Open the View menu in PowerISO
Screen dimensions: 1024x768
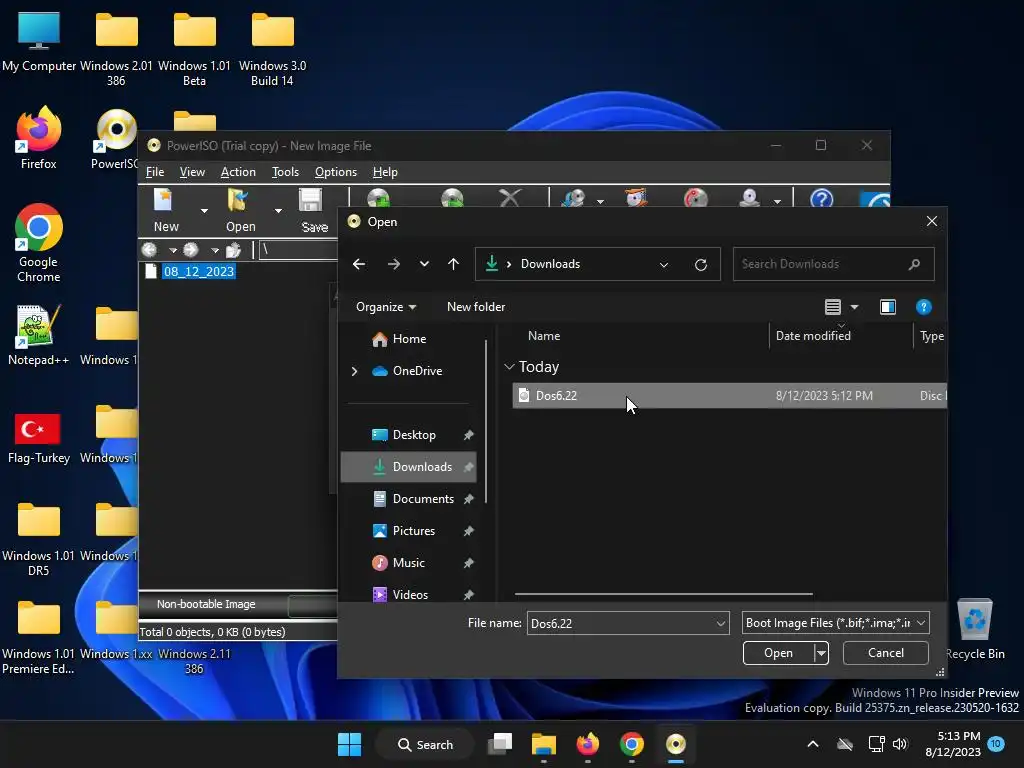[x=192, y=172]
